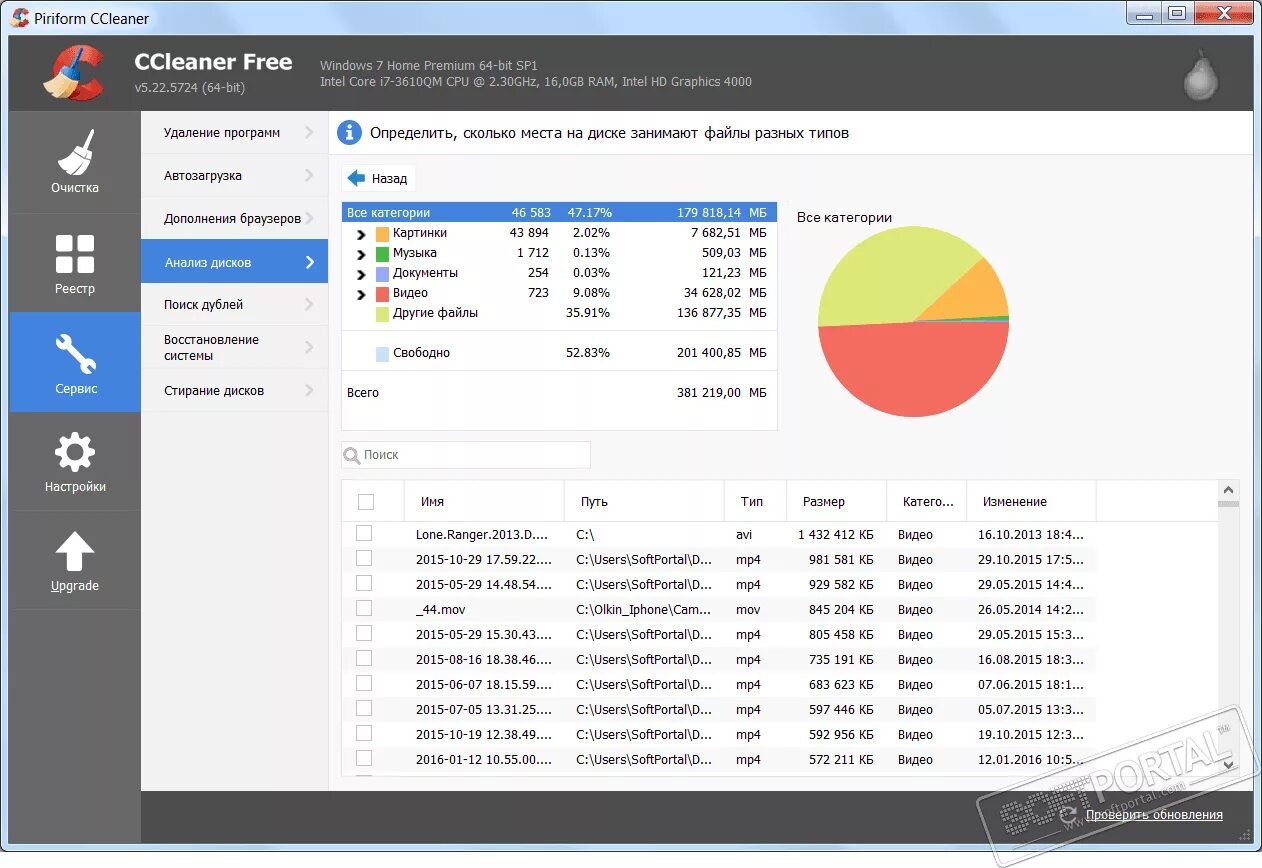Sort by the Размер column header
This screenshot has height=868, width=1262.
point(836,501)
